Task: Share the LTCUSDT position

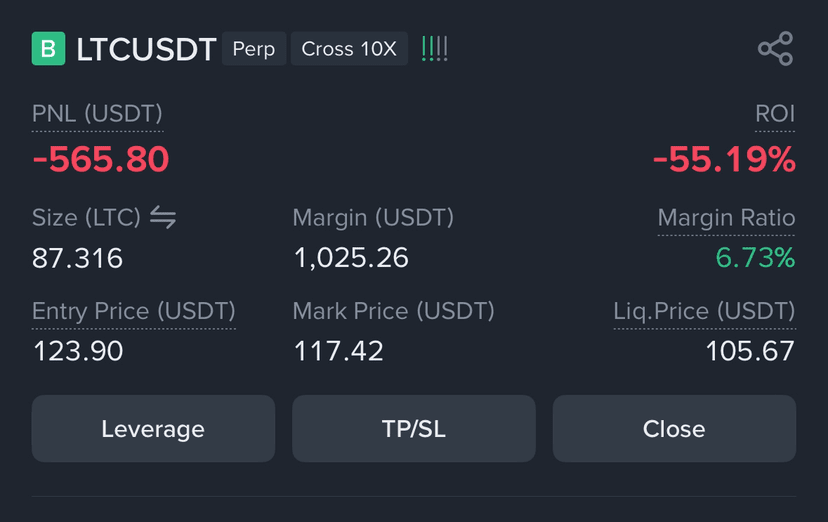Action: [x=776, y=49]
